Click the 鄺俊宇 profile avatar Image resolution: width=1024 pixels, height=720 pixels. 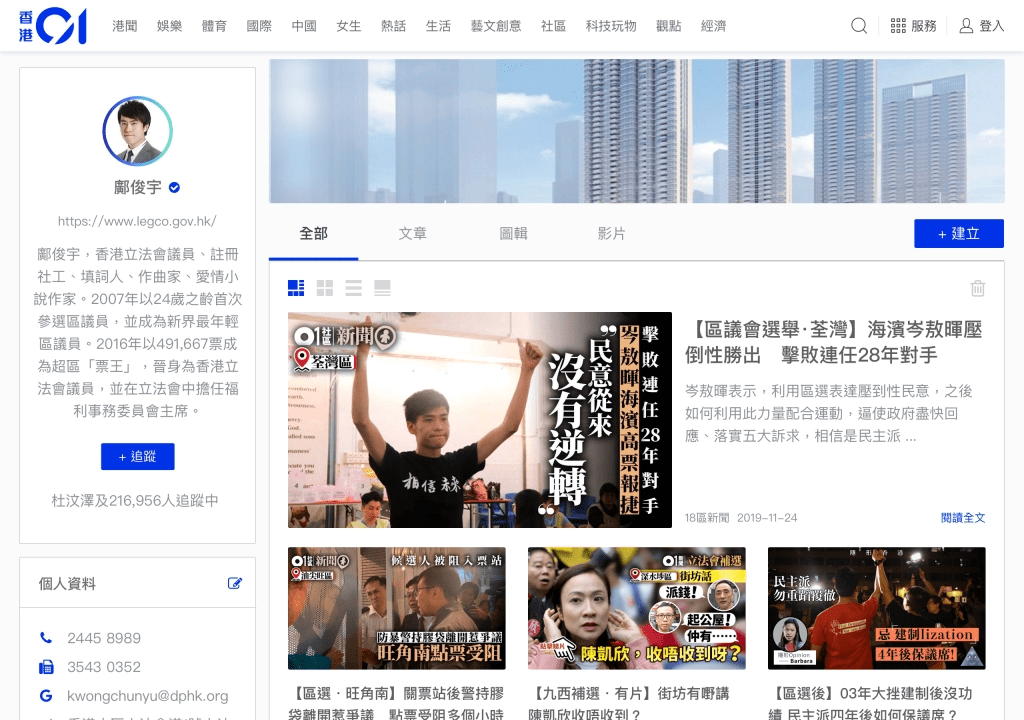137,131
